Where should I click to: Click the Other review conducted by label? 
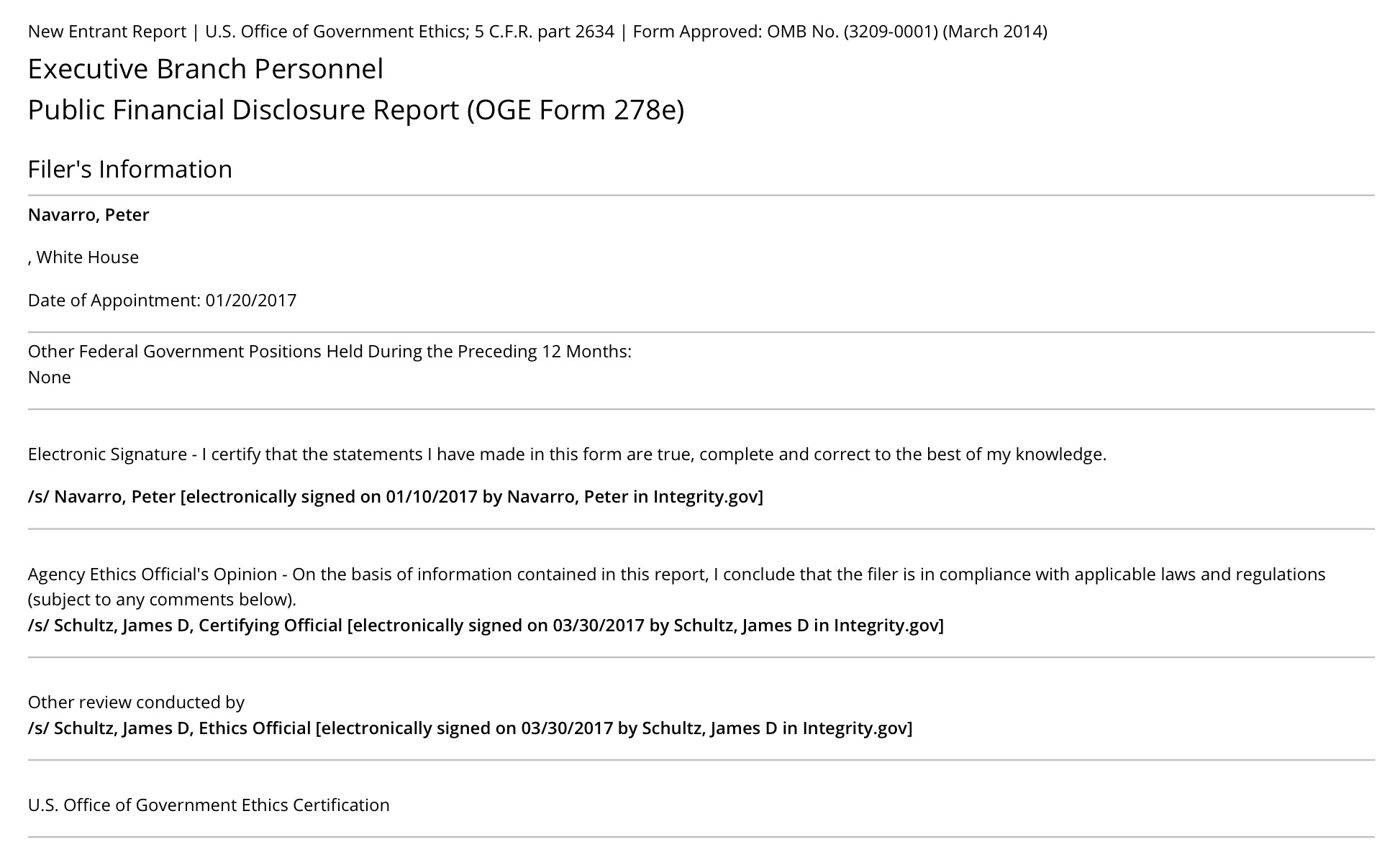click(136, 702)
